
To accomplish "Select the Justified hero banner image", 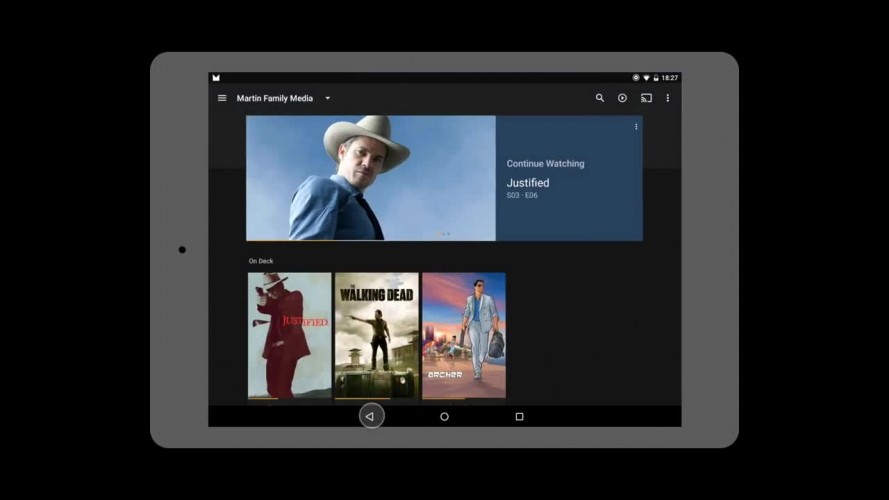I will click(371, 178).
